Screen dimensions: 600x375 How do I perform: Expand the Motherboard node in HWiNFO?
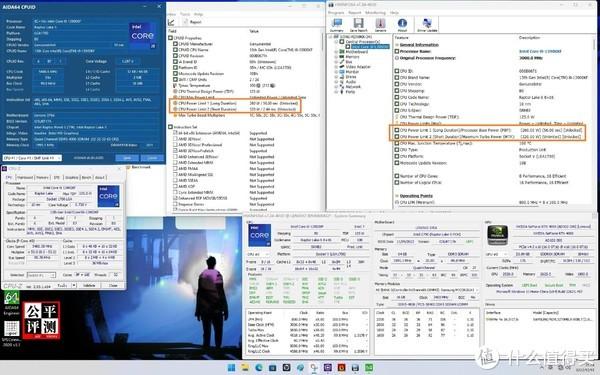[336, 52]
